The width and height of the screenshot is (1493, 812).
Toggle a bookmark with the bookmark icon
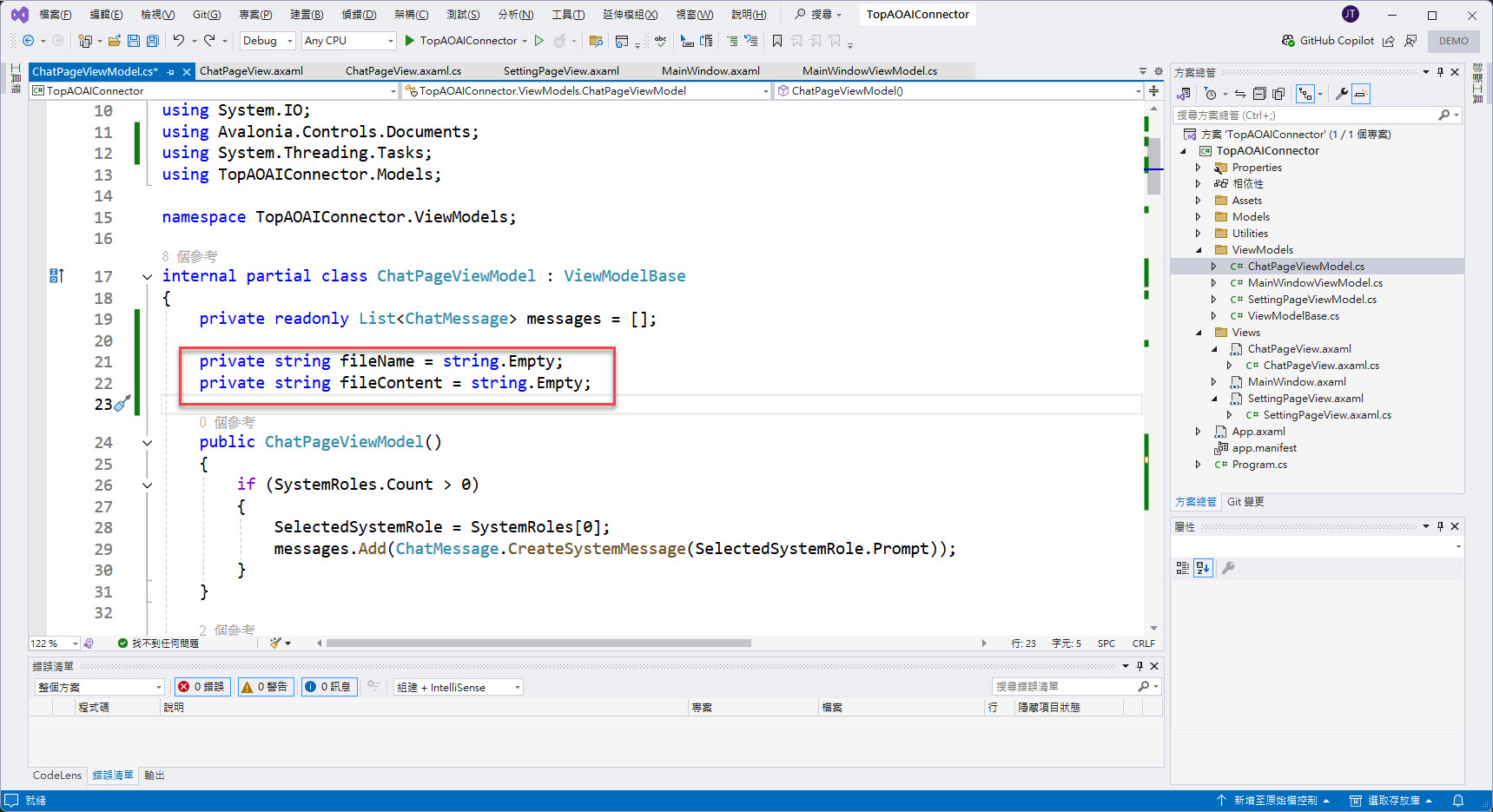(777, 41)
